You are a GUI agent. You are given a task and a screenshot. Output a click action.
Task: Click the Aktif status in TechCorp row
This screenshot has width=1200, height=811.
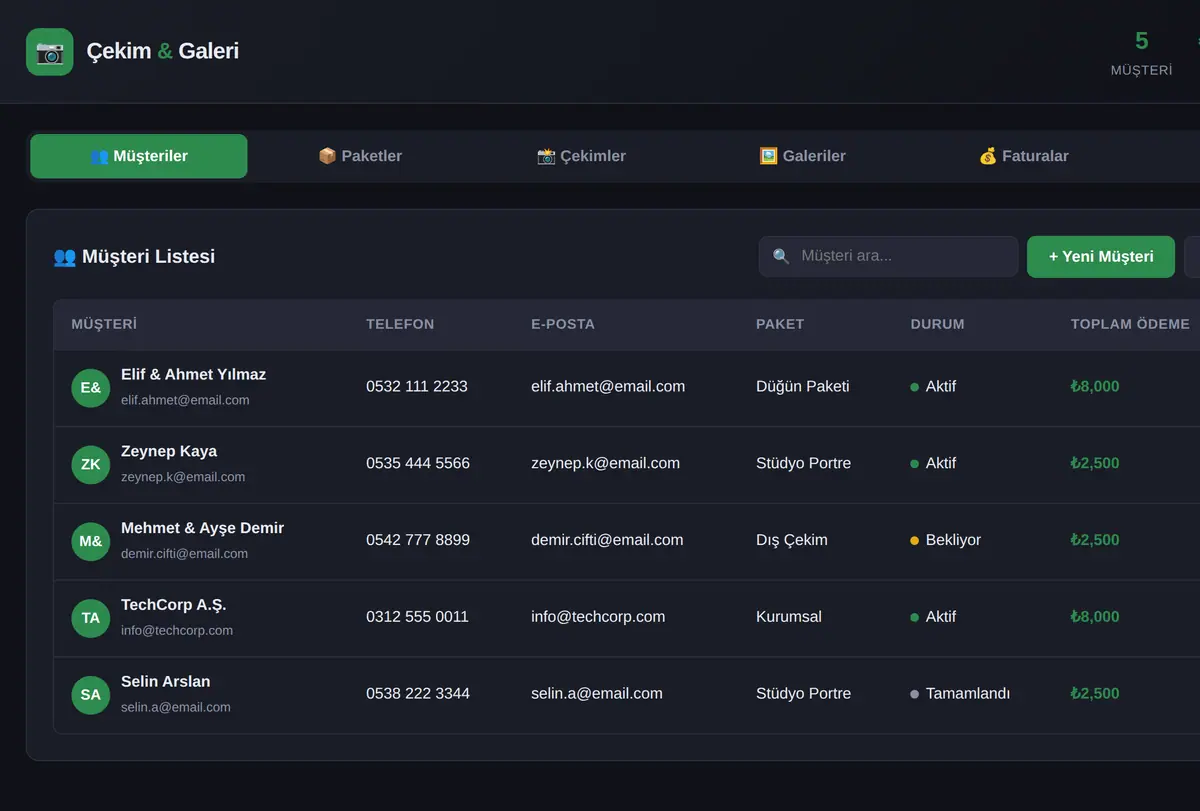[933, 617]
